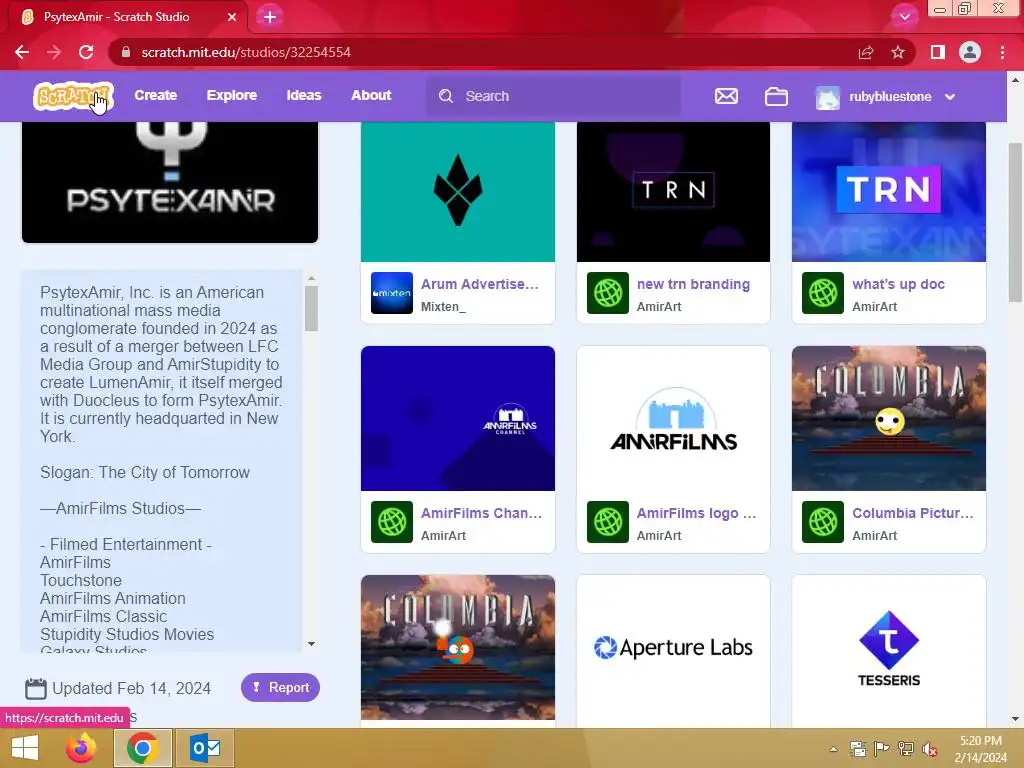1024x768 pixels.
Task: Open Outlook from the taskbar
Action: click(x=205, y=748)
